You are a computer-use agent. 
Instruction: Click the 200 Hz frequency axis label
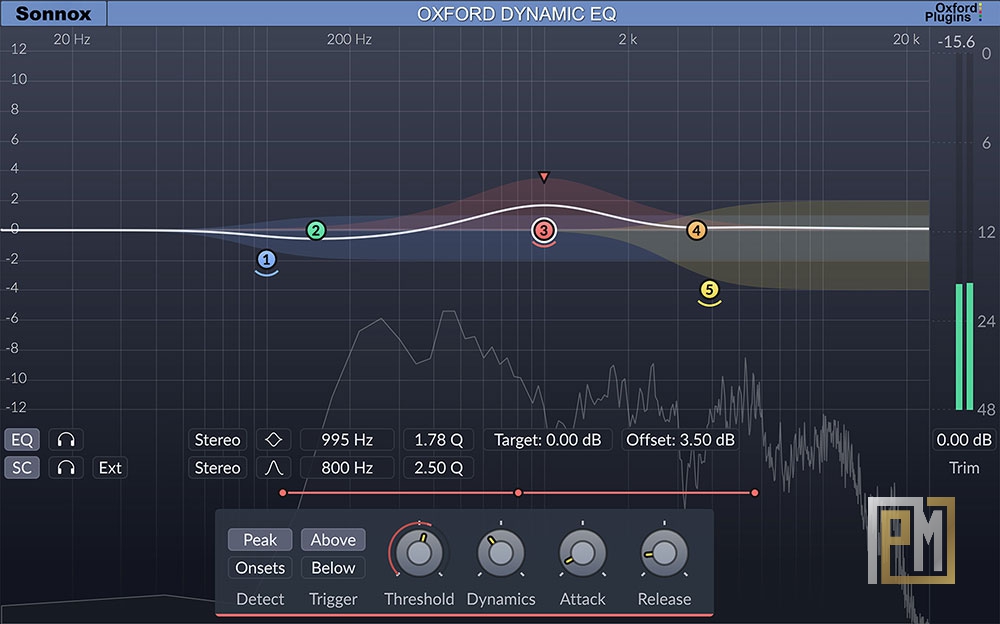coord(349,40)
